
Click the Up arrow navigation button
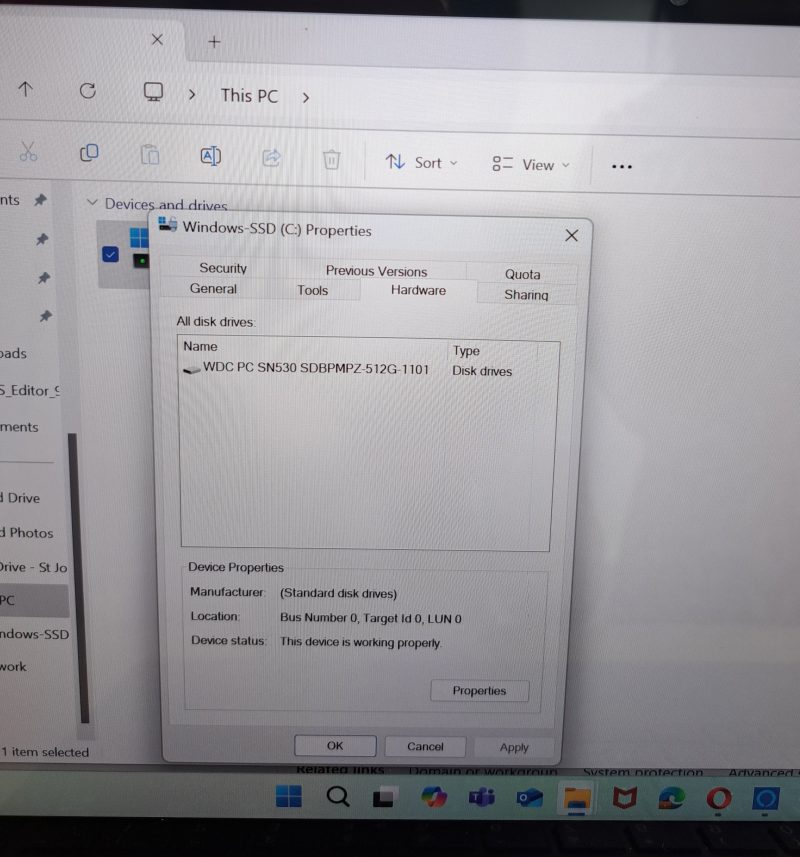pyautogui.click(x=25, y=89)
